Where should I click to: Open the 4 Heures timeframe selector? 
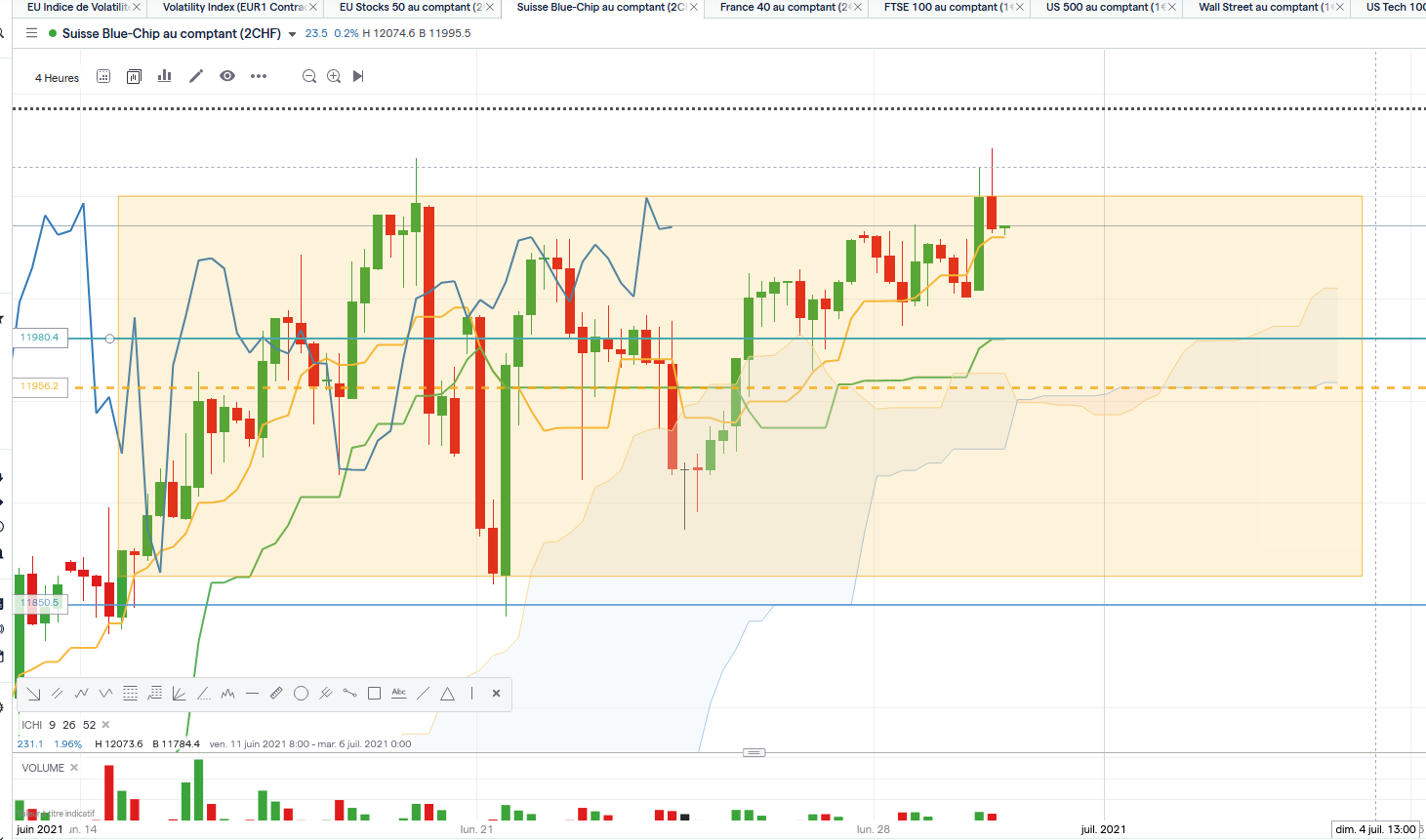pos(57,77)
